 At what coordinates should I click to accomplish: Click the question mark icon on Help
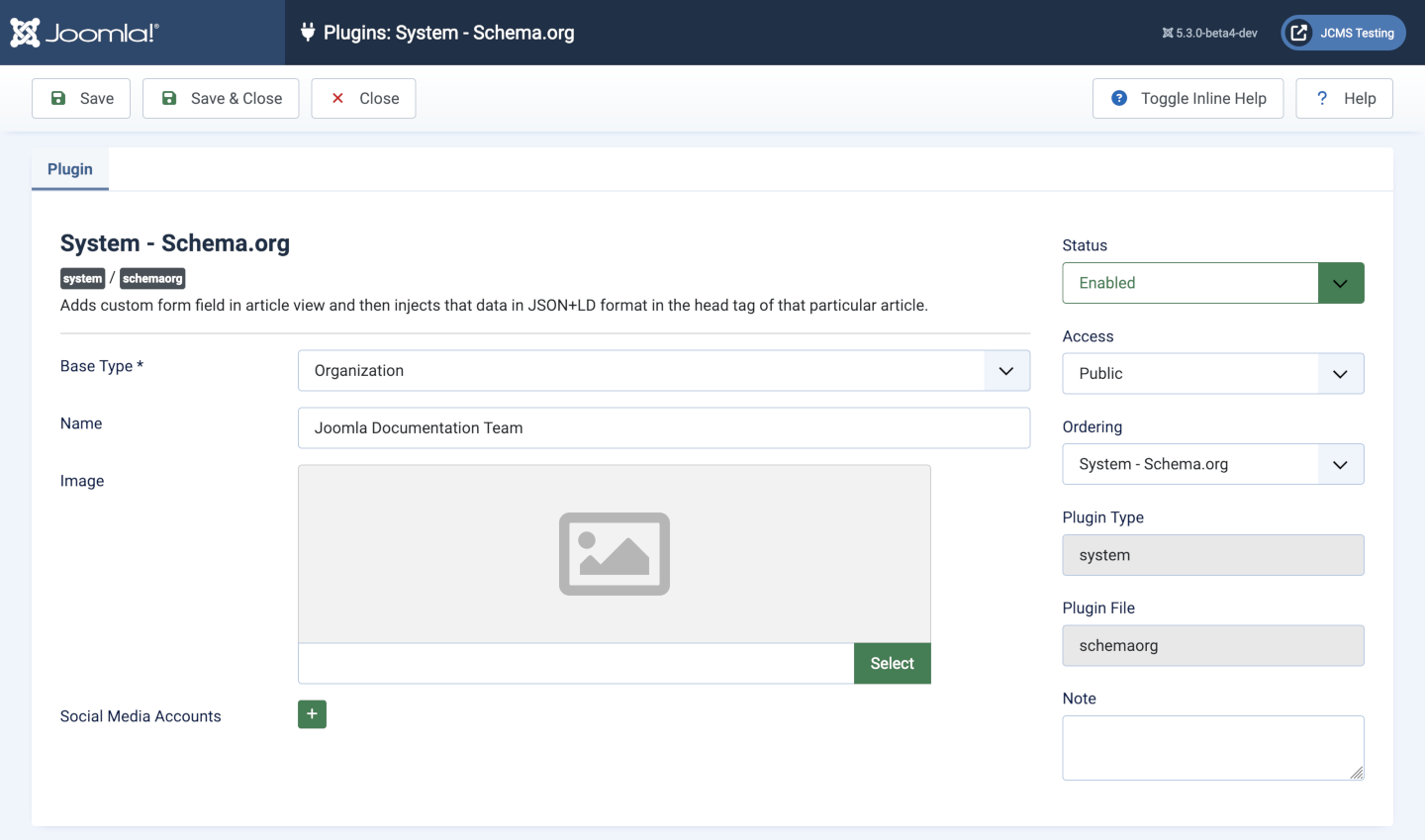(1322, 98)
